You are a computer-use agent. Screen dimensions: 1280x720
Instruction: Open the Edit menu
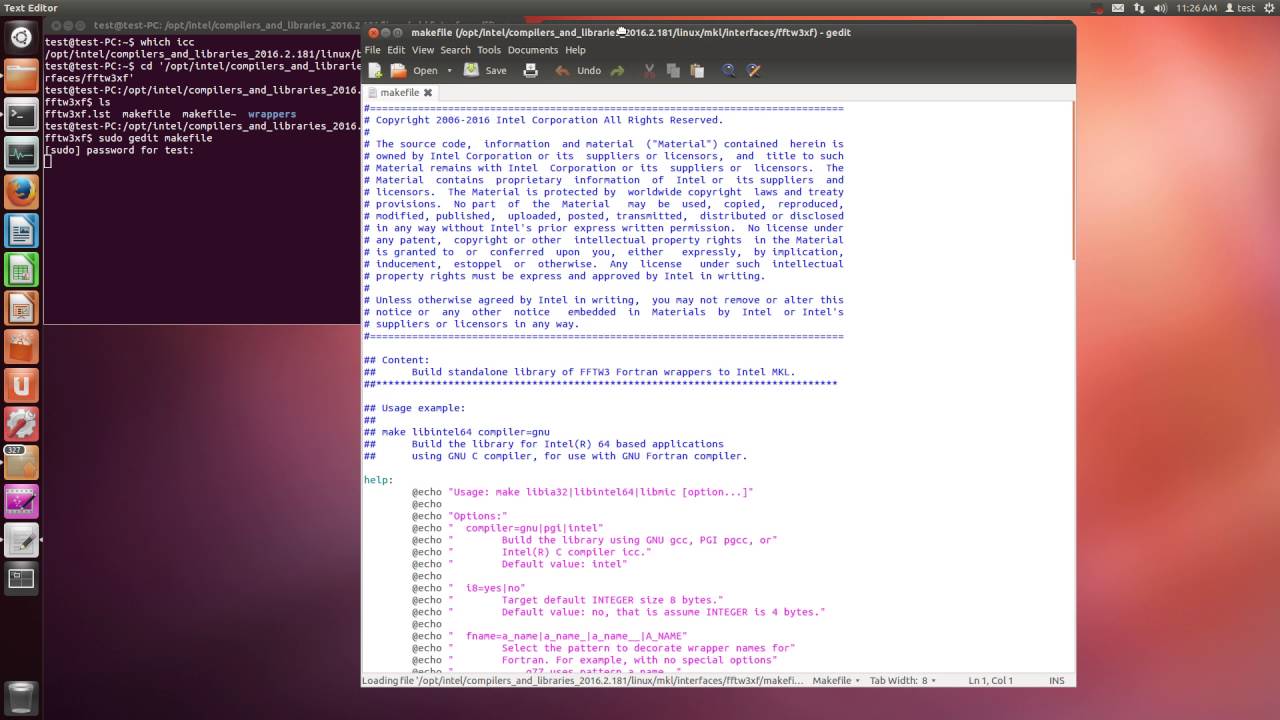[x=396, y=50]
